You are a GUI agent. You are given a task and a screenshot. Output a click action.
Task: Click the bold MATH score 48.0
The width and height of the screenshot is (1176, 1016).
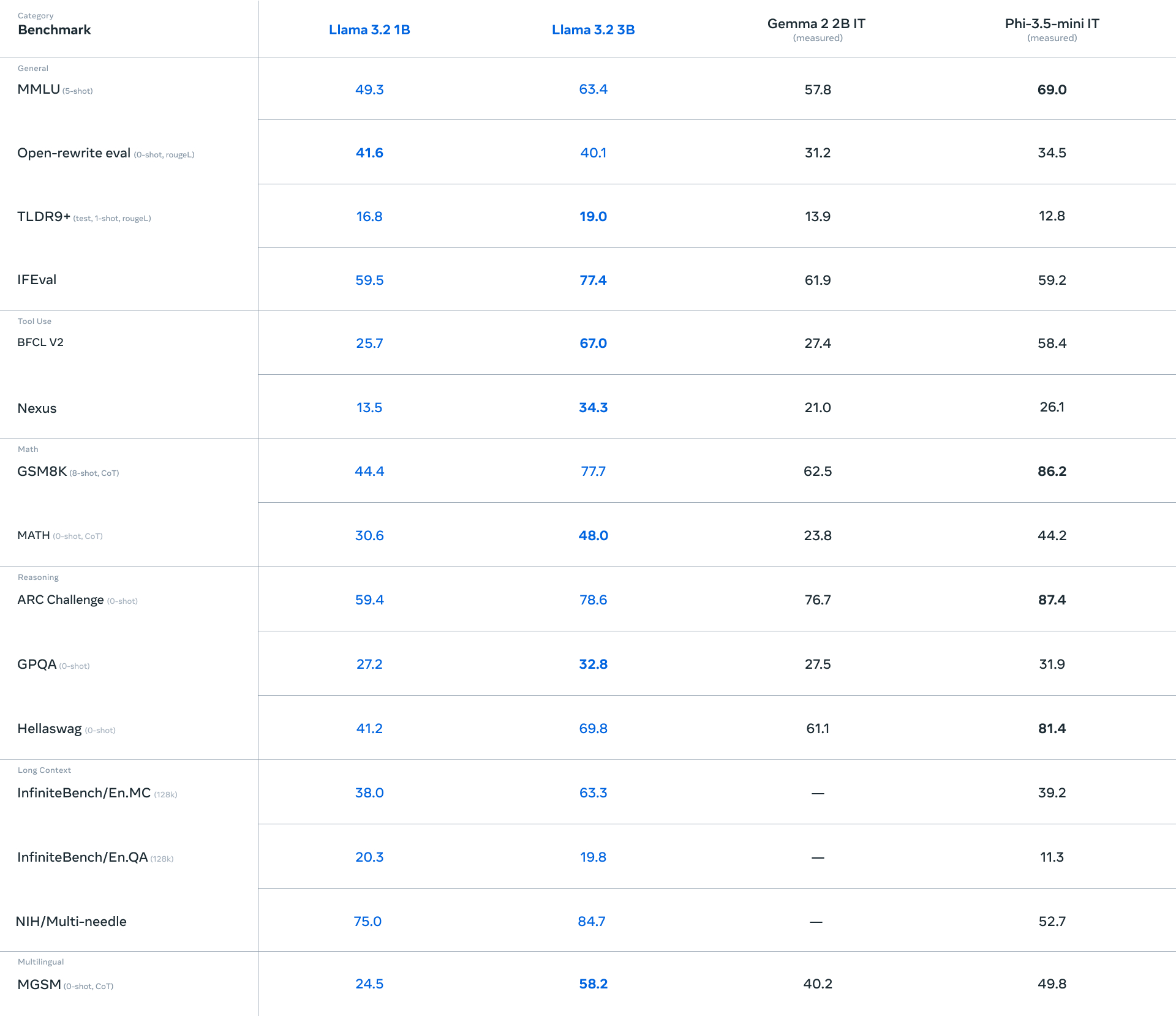click(593, 536)
